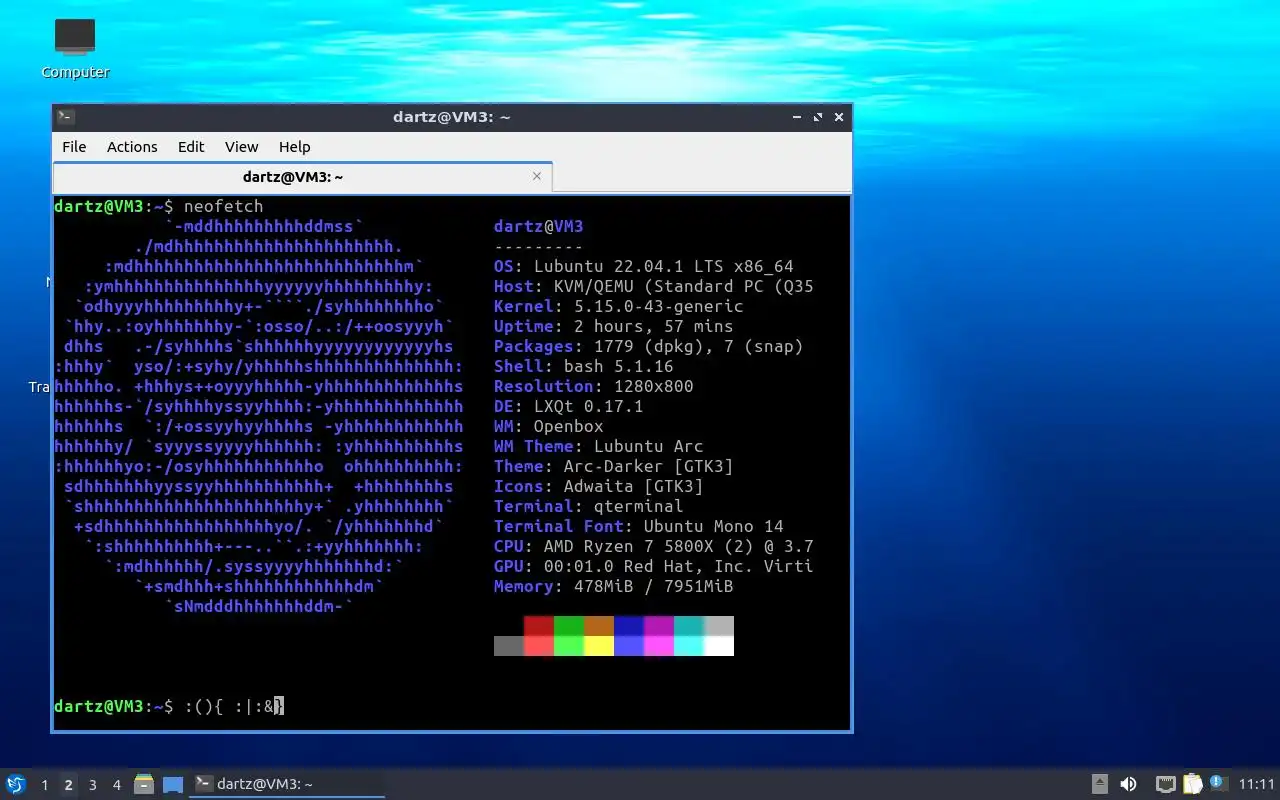Click the 'Uptime: 2 hours, 57 mins' line
Viewport: 1280px width, 800px height.
(613, 326)
